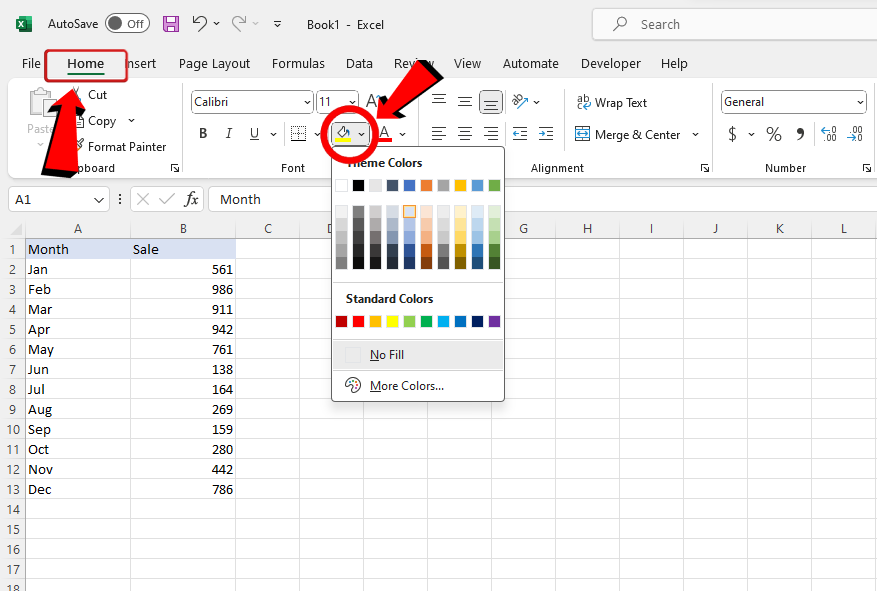877x591 pixels.
Task: Toggle Bold formatting
Action: click(x=203, y=134)
